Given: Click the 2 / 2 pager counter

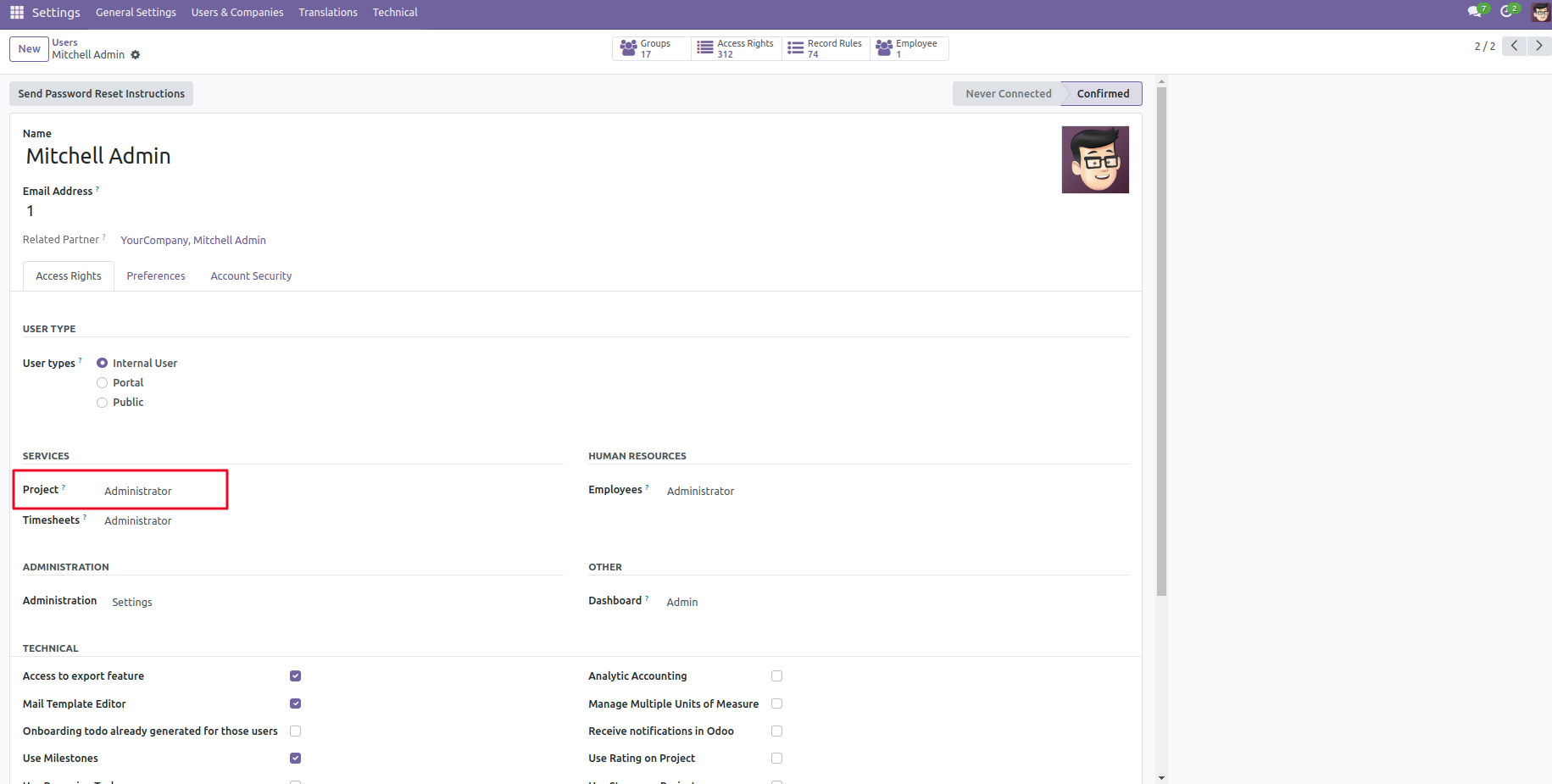Looking at the screenshot, I should pyautogui.click(x=1485, y=47).
